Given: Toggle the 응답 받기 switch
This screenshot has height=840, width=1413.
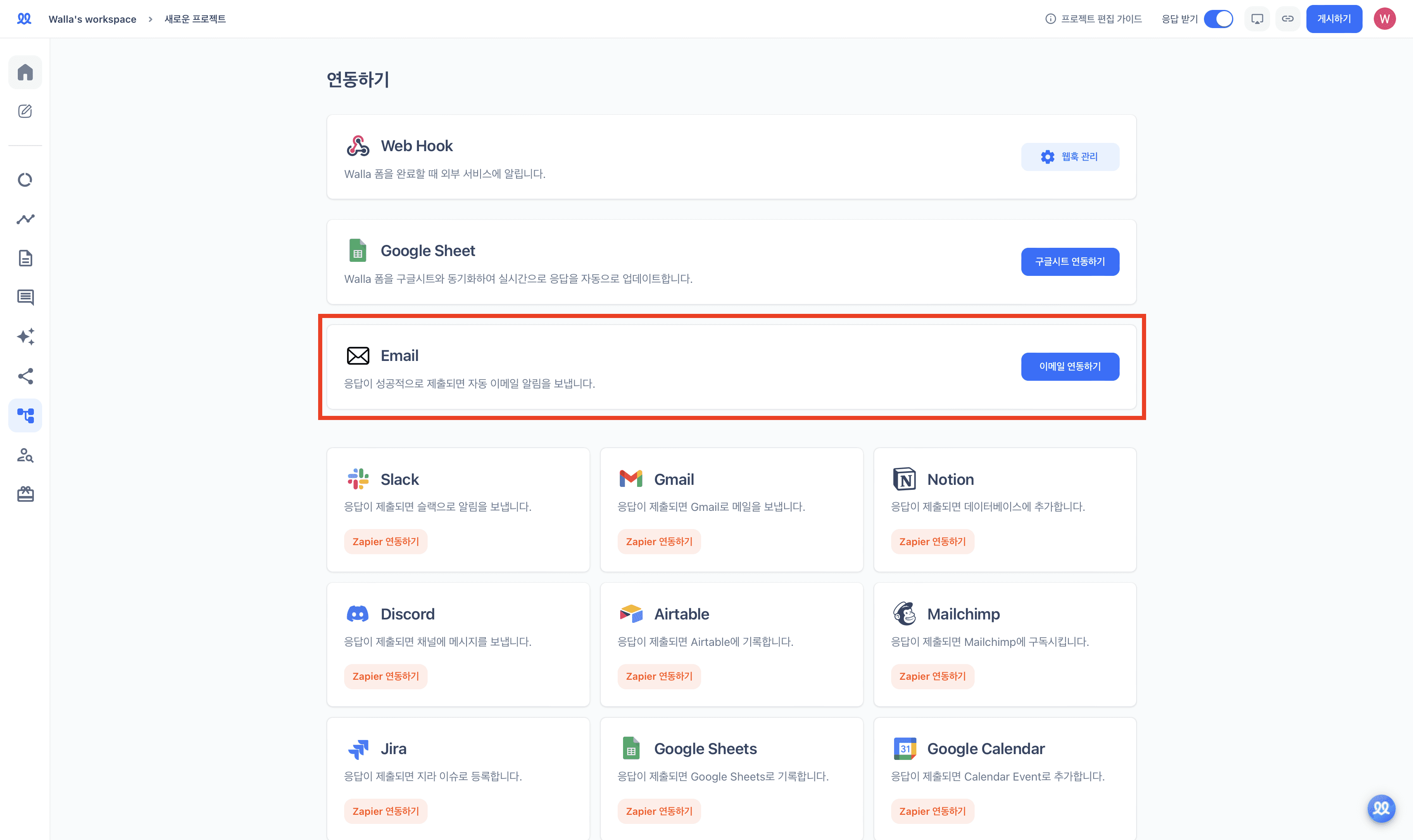Looking at the screenshot, I should point(1218,19).
